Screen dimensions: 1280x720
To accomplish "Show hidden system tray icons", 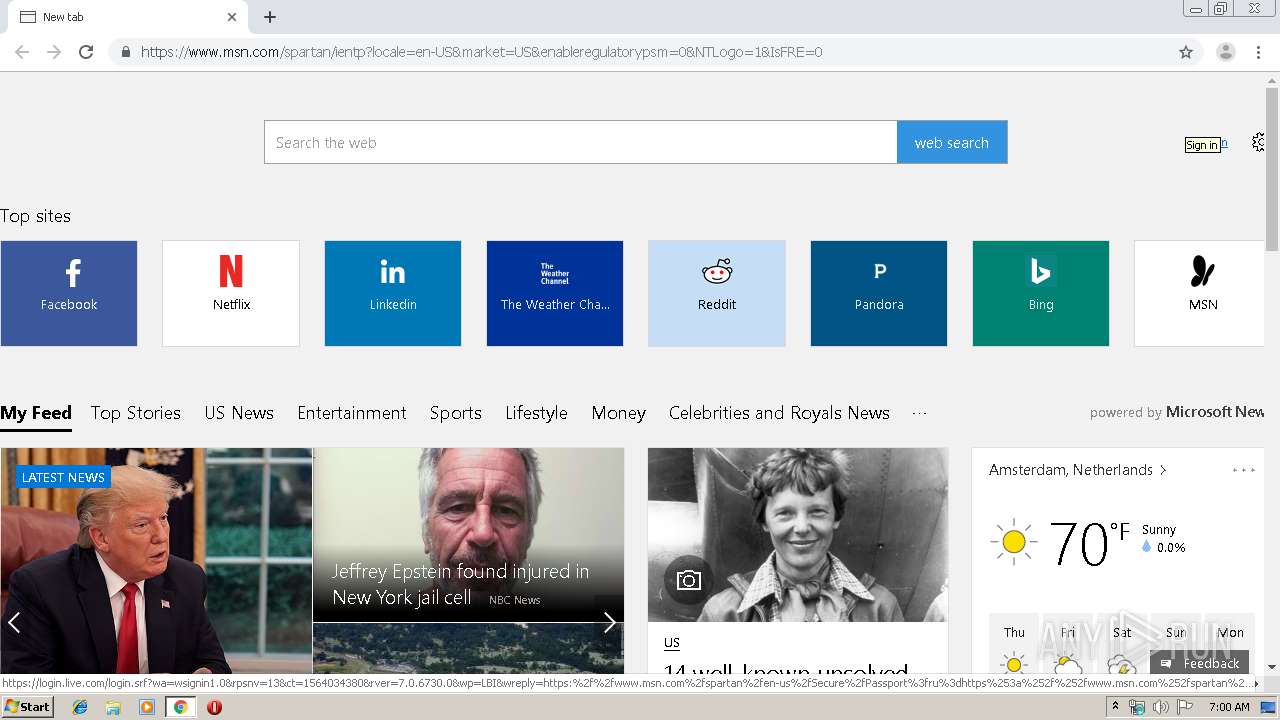I will coord(1115,707).
